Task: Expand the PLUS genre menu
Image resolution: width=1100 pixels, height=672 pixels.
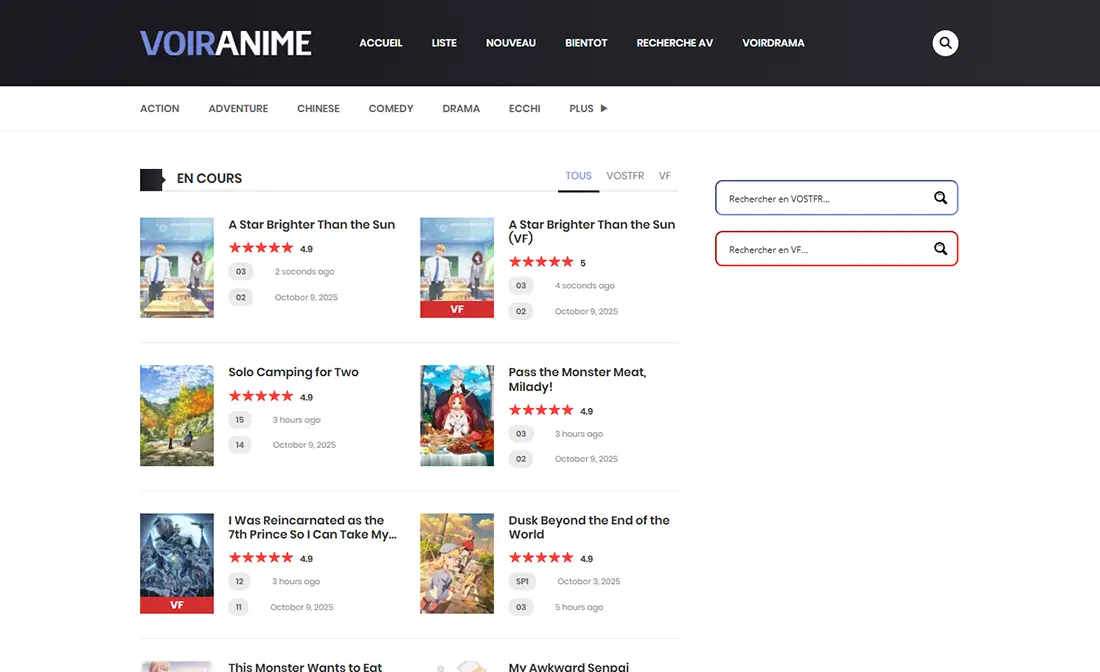Action: click(x=585, y=108)
